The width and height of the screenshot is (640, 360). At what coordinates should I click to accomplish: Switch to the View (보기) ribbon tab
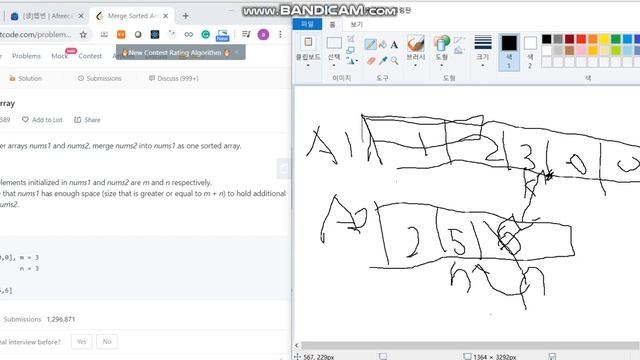356,24
